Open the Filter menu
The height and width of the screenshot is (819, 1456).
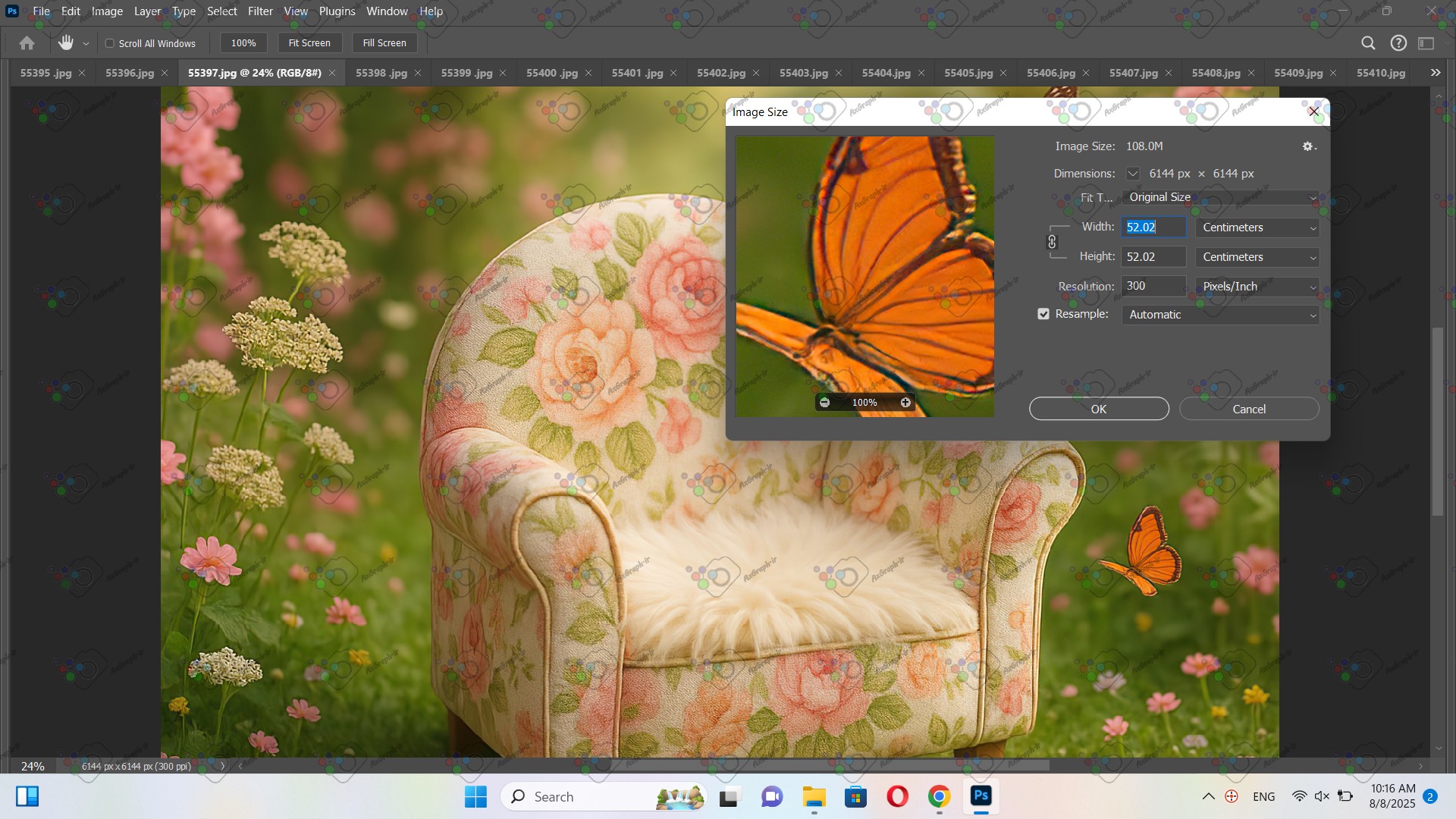tap(259, 11)
